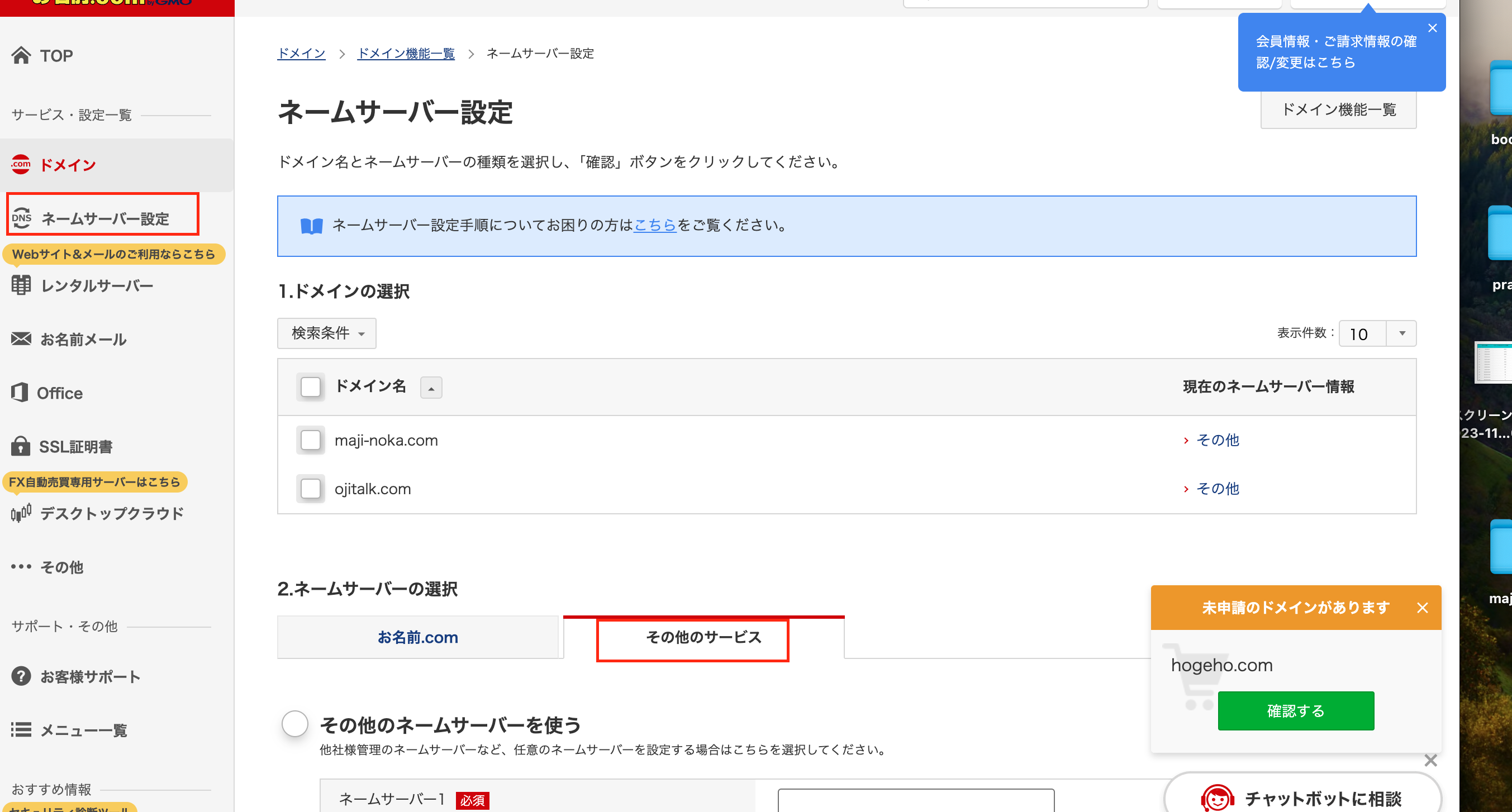
Task: Click the SSL certificate lock icon
Action: (x=21, y=446)
